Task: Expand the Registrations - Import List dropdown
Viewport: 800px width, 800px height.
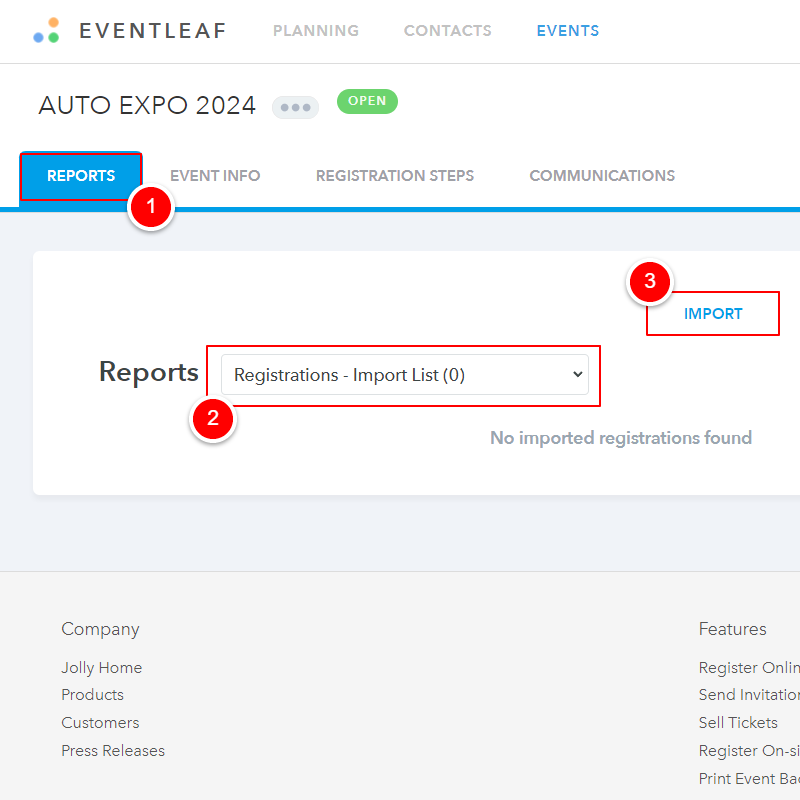Action: 404,375
